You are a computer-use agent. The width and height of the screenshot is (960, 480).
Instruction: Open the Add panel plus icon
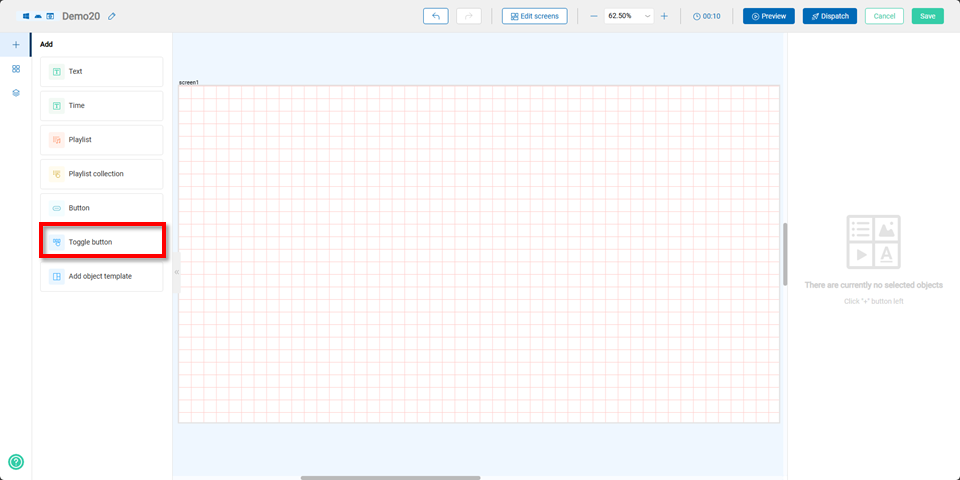(x=15, y=45)
